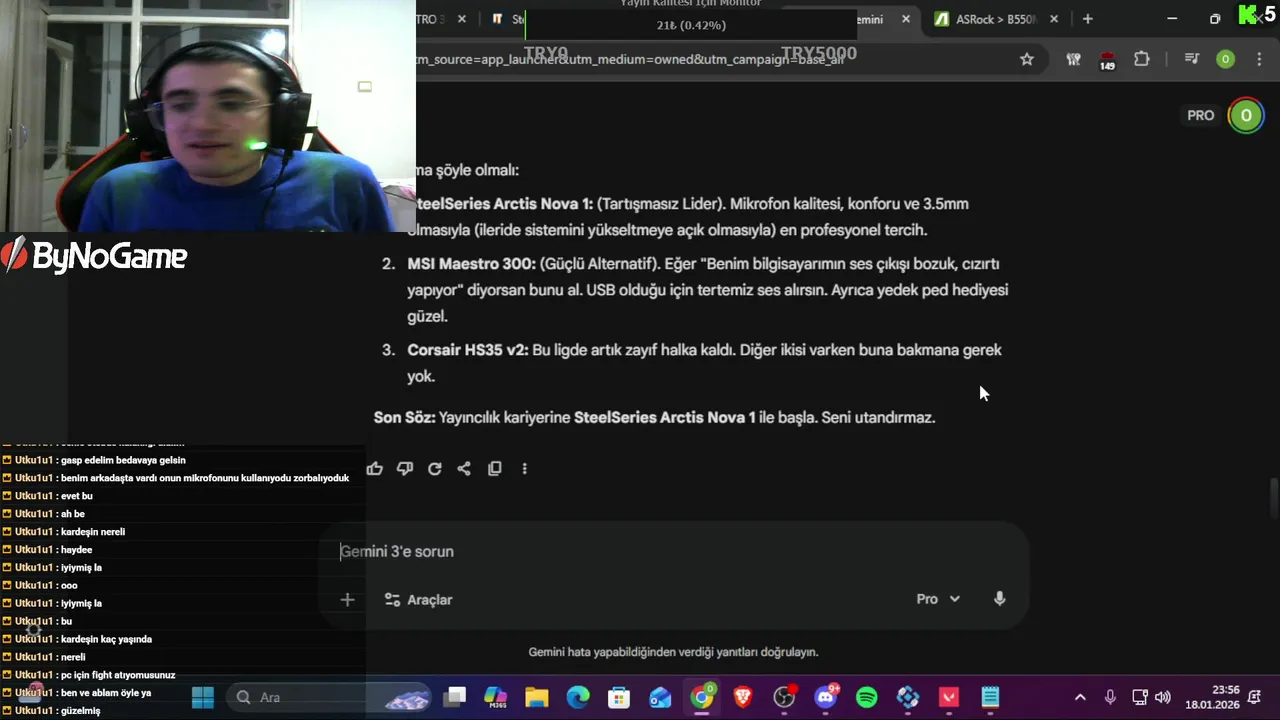Like the Gemini response with thumbs up
The height and width of the screenshot is (720, 1280).
coord(375,468)
